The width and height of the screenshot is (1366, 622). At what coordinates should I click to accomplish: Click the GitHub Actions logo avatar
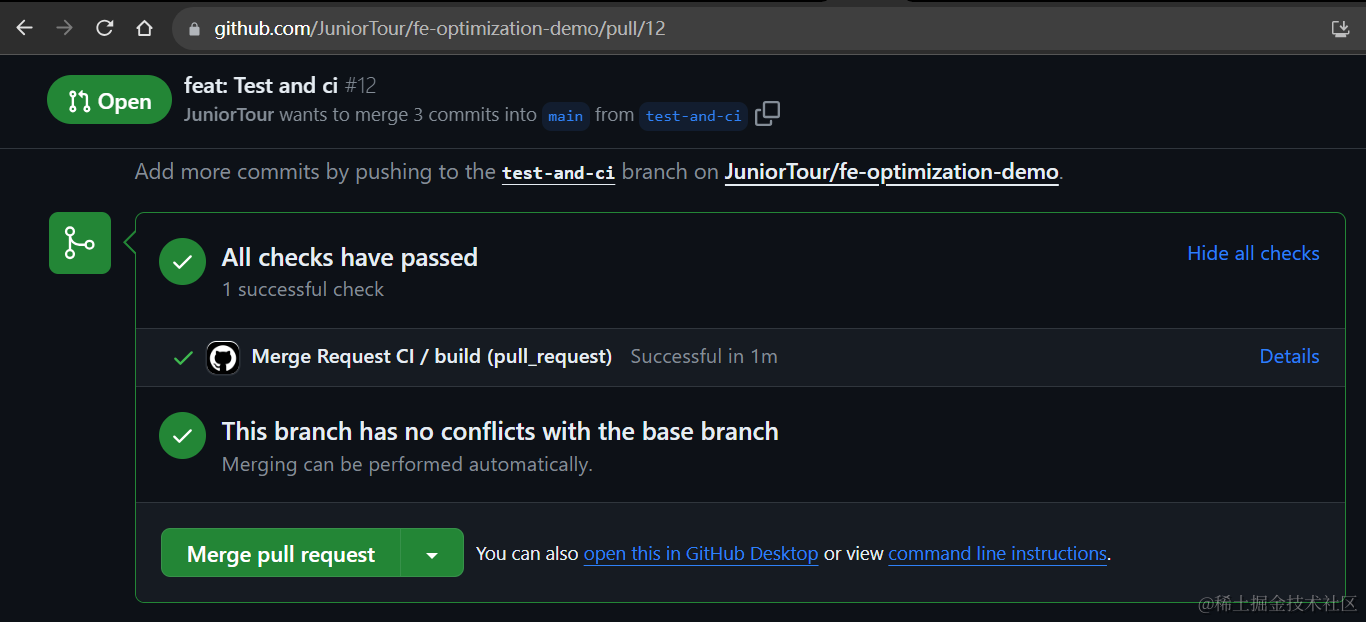pos(223,357)
